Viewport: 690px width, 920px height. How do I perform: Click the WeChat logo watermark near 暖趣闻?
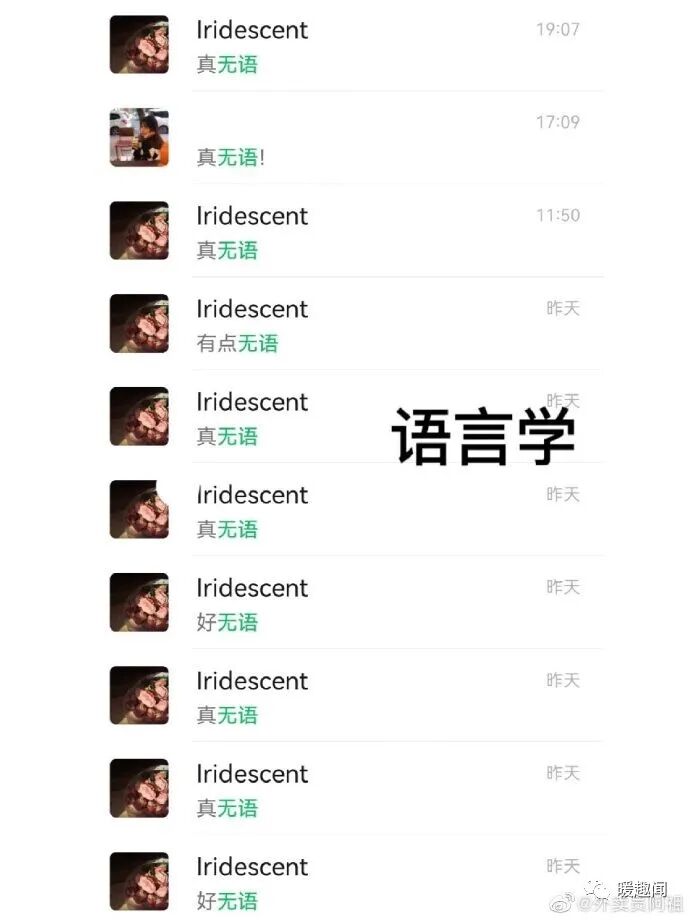598,889
